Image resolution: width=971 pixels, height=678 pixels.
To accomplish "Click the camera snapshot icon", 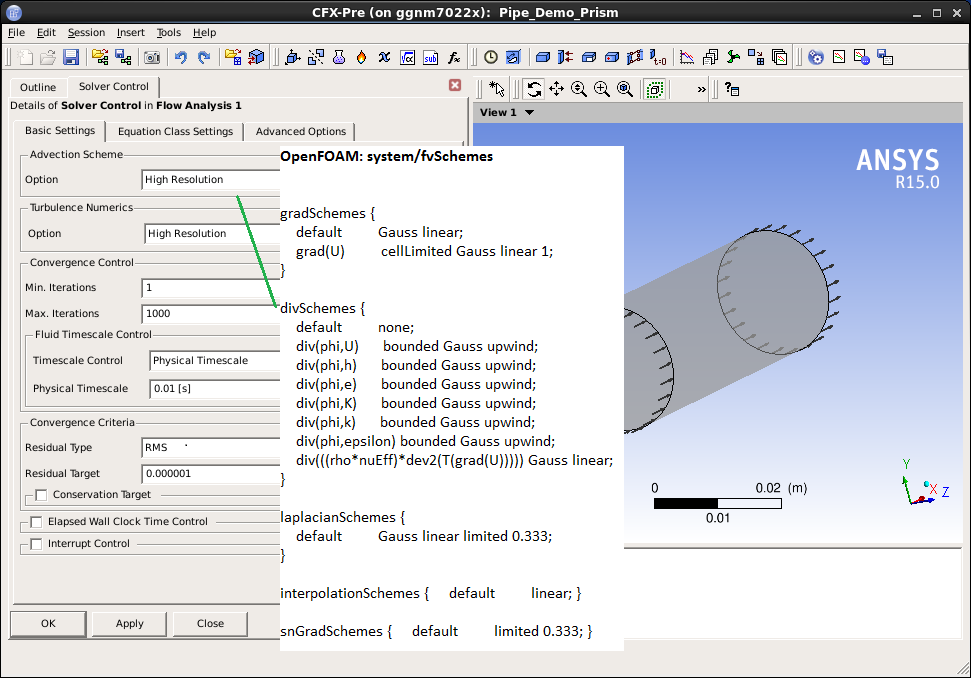I will 152,58.
